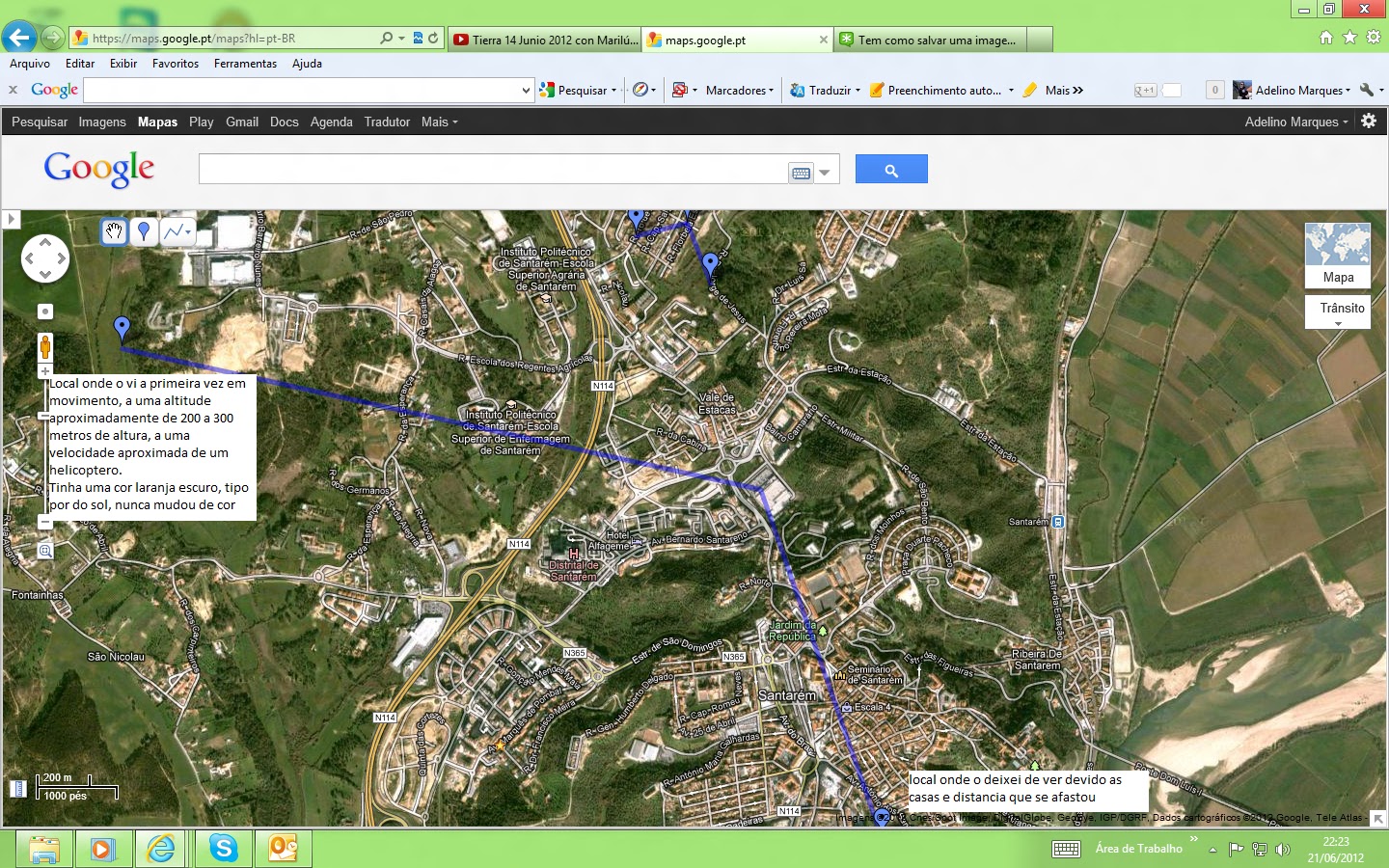The width and height of the screenshot is (1389, 868).
Task: Click the Google account settings gear
Action: 1369,122
